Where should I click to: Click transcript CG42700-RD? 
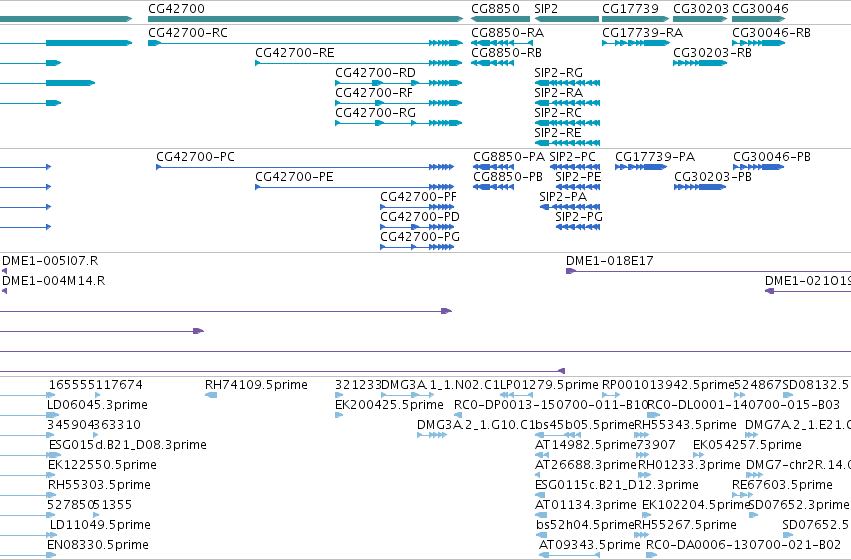[376, 73]
